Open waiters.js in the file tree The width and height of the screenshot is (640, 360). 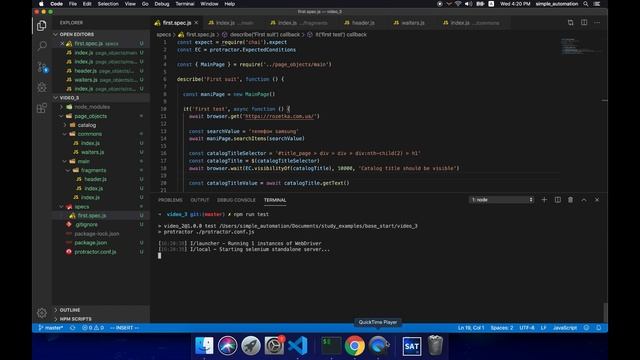point(92,152)
